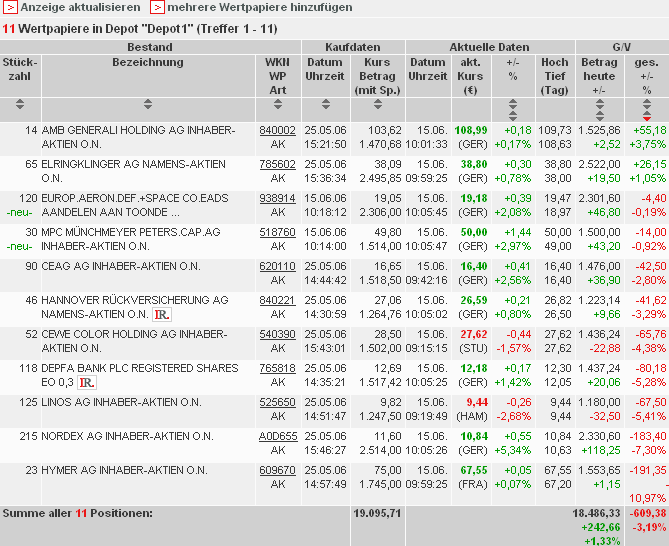This screenshot has height=546, width=669.
Task: Select NORDEX AG INHABER-AKTIEN O.N. text
Action: (x=127, y=436)
